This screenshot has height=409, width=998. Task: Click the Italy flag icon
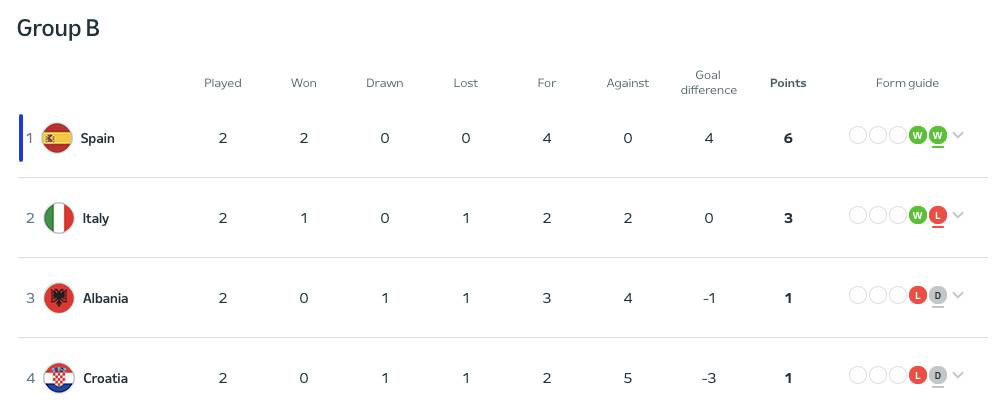[x=59, y=218]
